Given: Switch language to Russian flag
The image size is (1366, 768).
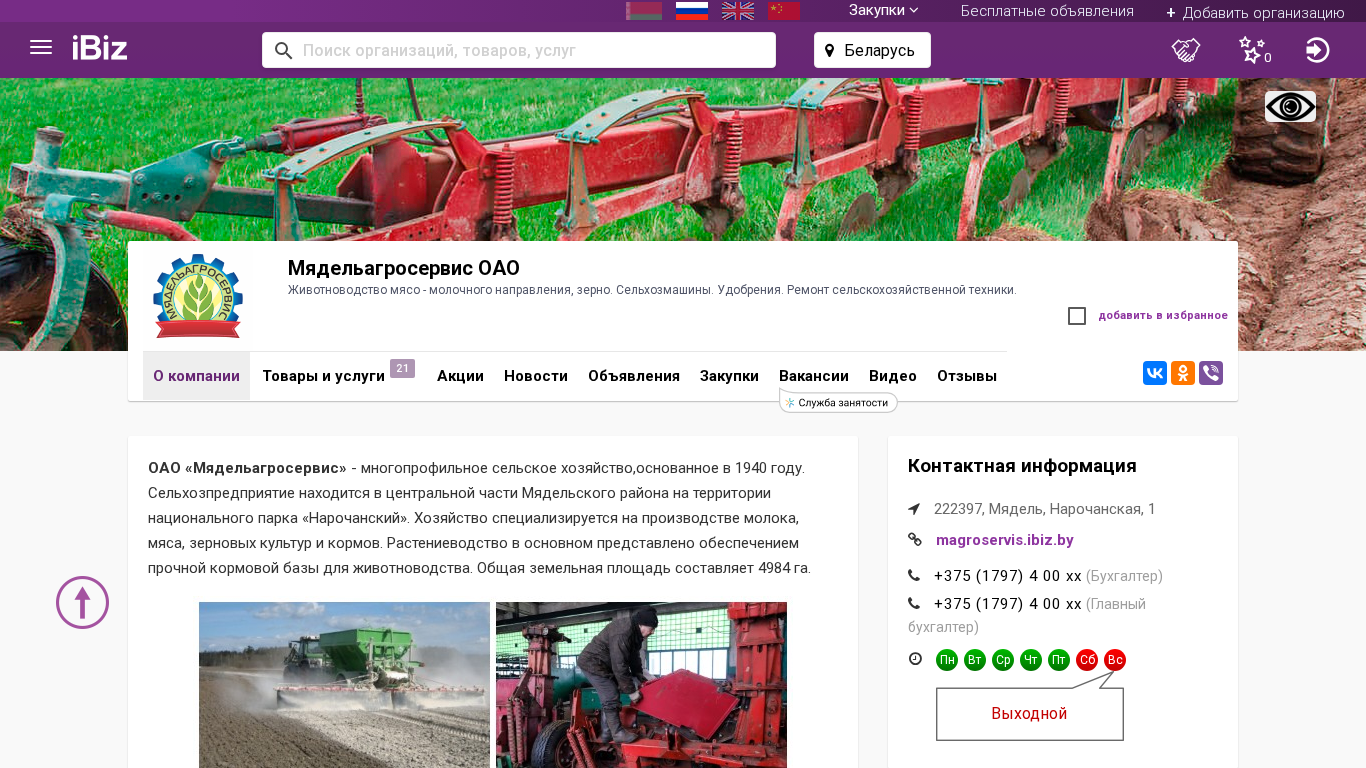Looking at the screenshot, I should (692, 11).
